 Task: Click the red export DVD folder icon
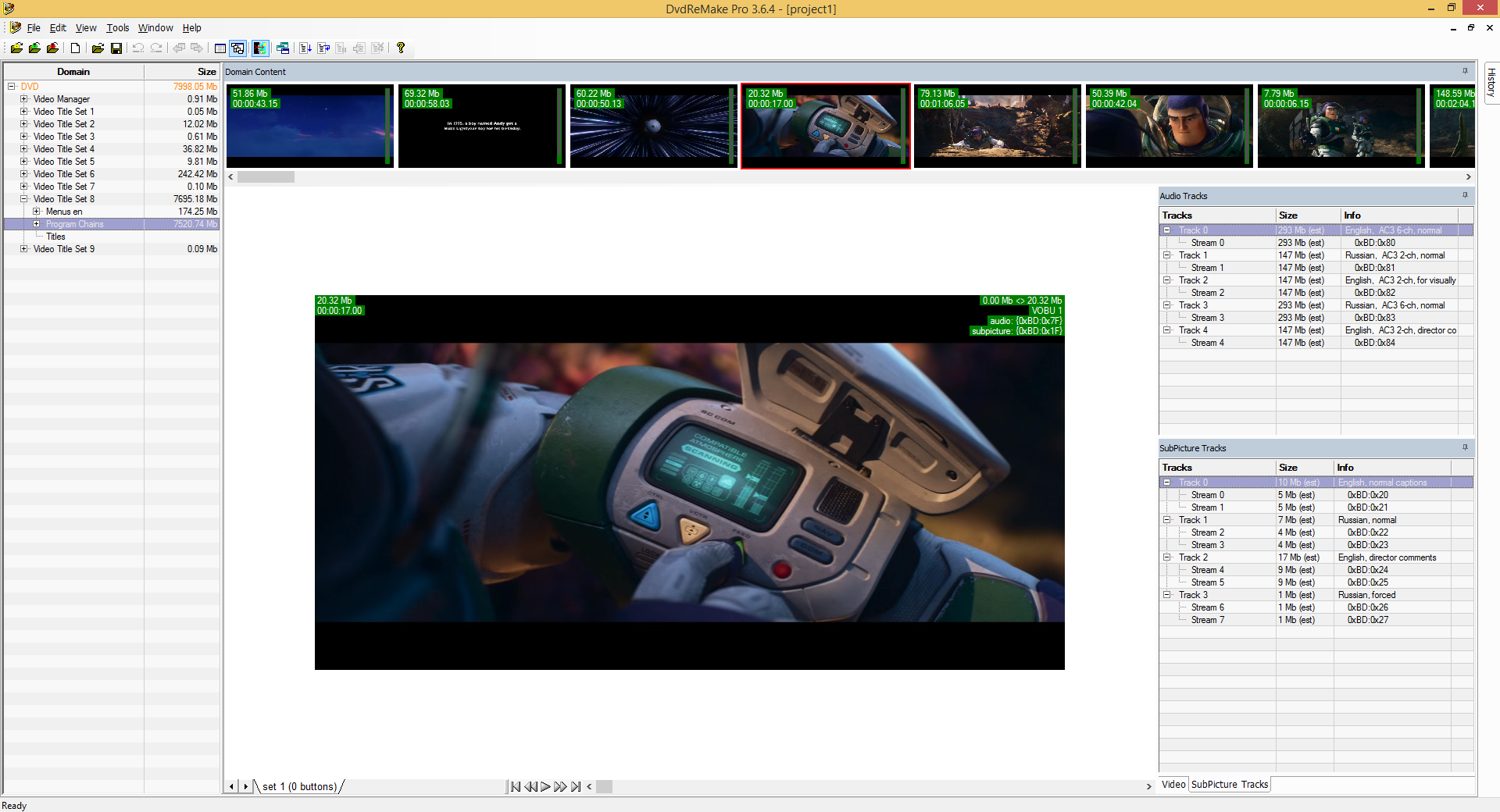(x=52, y=48)
